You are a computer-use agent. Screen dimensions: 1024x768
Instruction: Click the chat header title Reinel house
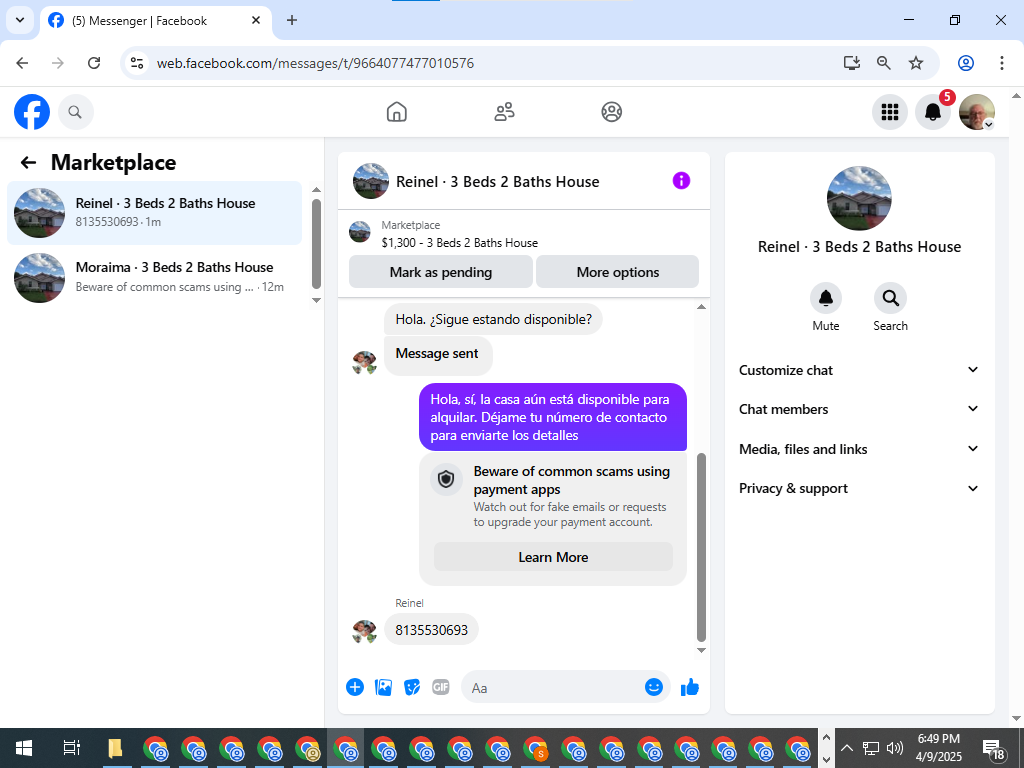coord(498,182)
